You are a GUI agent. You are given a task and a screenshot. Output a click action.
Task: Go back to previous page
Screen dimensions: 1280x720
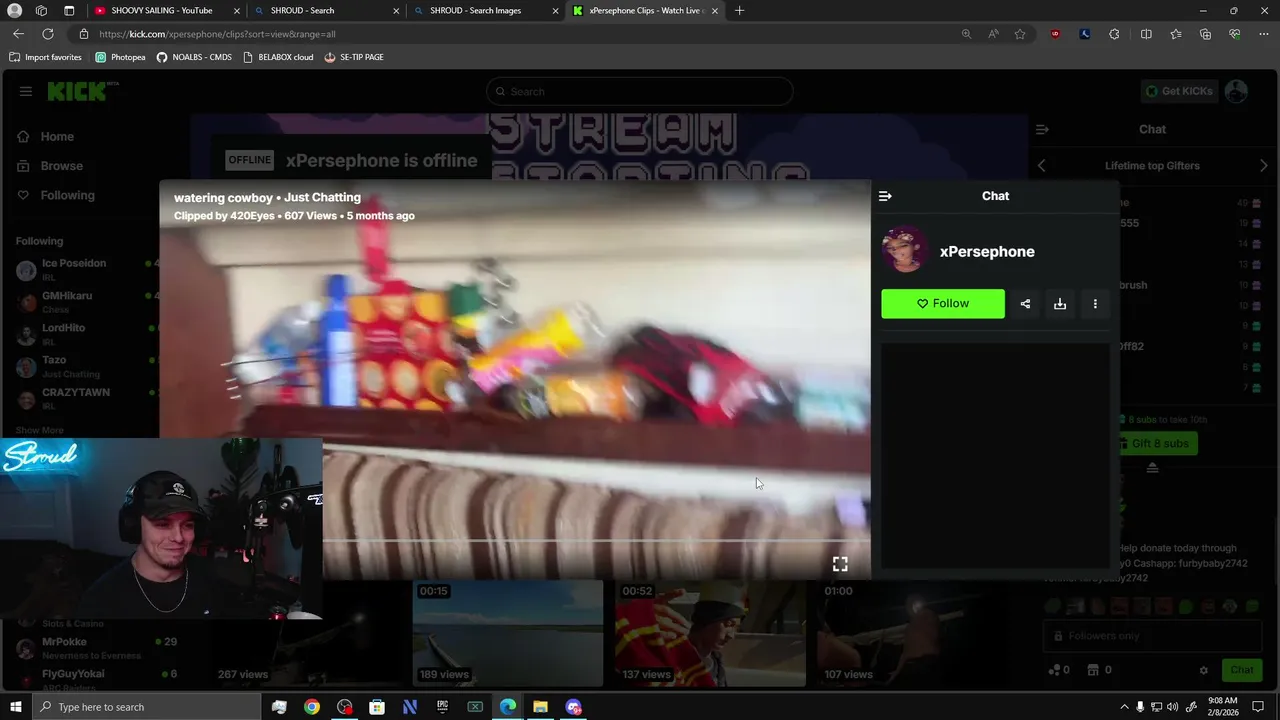(x=18, y=34)
